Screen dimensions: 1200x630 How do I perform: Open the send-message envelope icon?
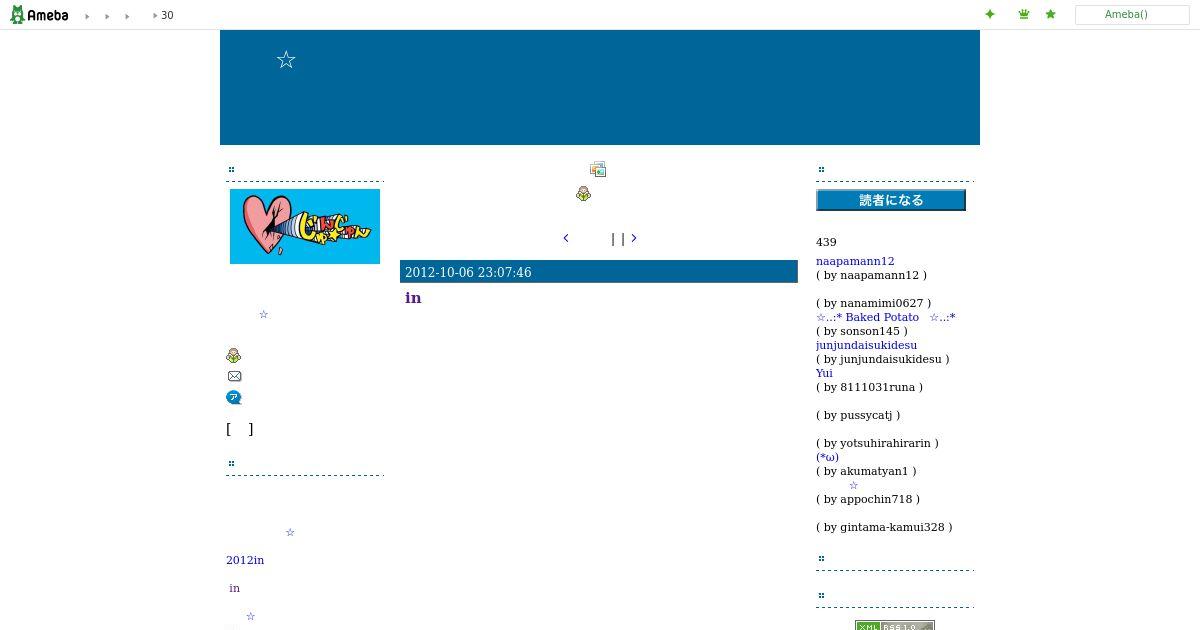click(x=234, y=376)
